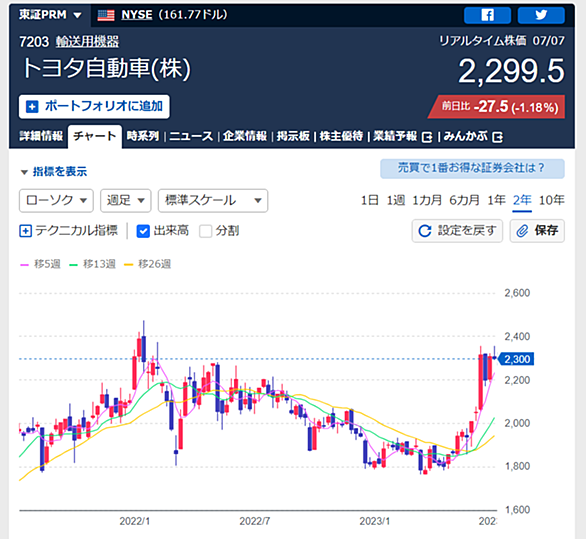
Task: Toggle 出来高 checkbox
Action: [143, 231]
